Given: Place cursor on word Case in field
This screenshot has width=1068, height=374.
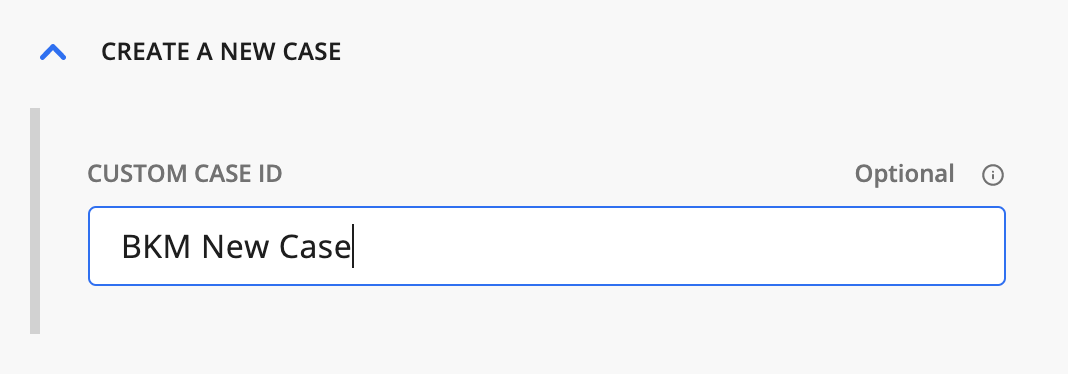Looking at the screenshot, I should 314,246.
